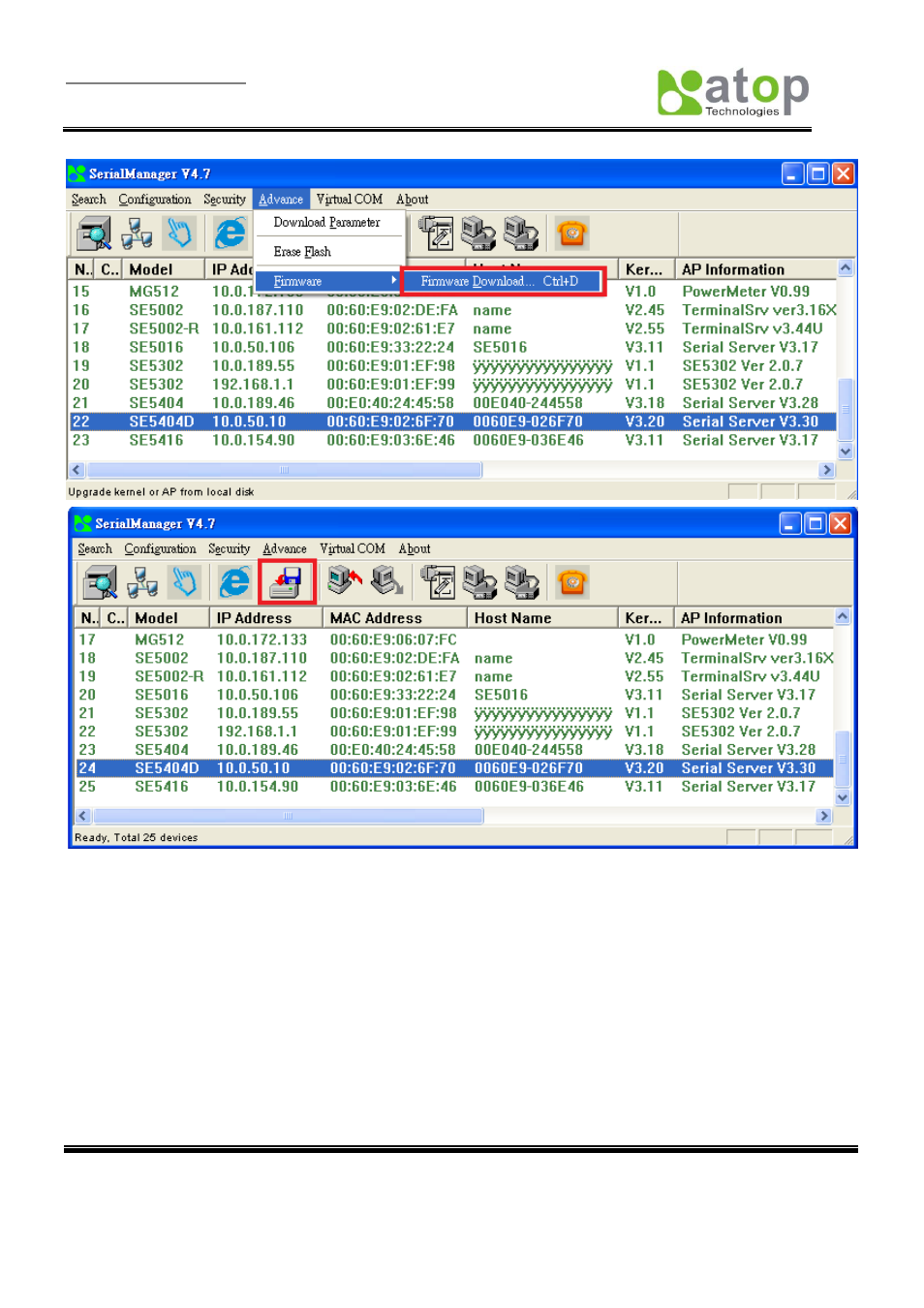Click the orange telephone icon in upper window
The width and height of the screenshot is (924, 1308).
pos(572,234)
